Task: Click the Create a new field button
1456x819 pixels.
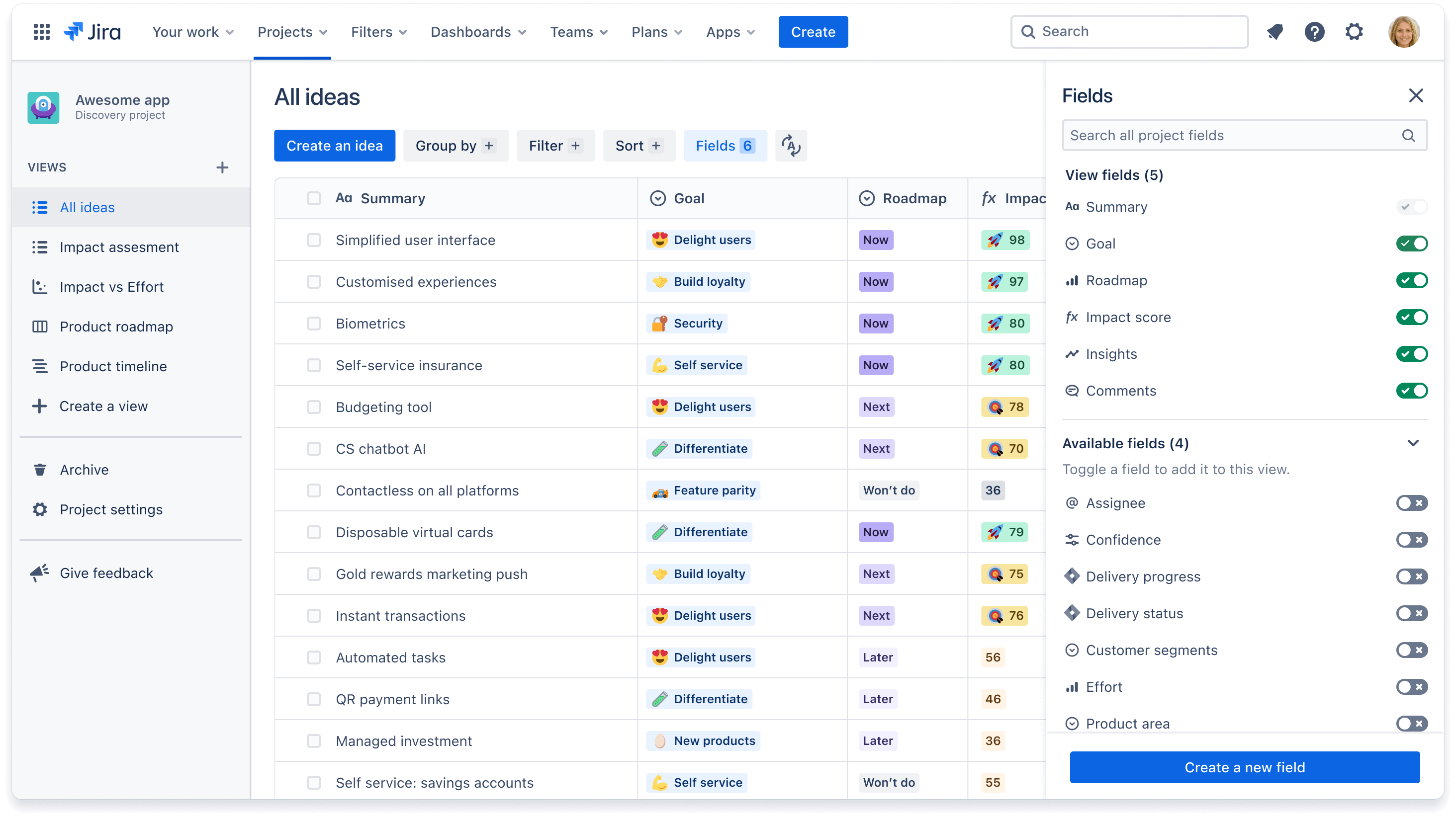Action: point(1245,768)
